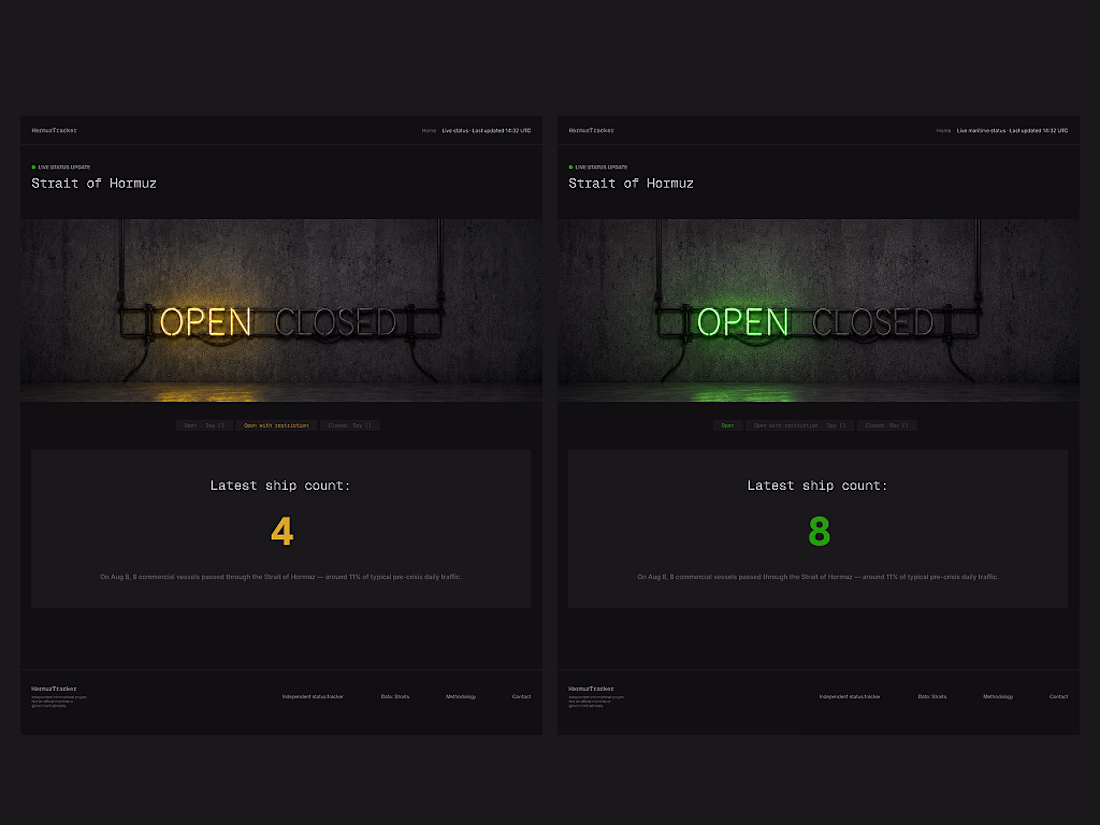Click Latest ship count label in left mockup

coord(281,485)
